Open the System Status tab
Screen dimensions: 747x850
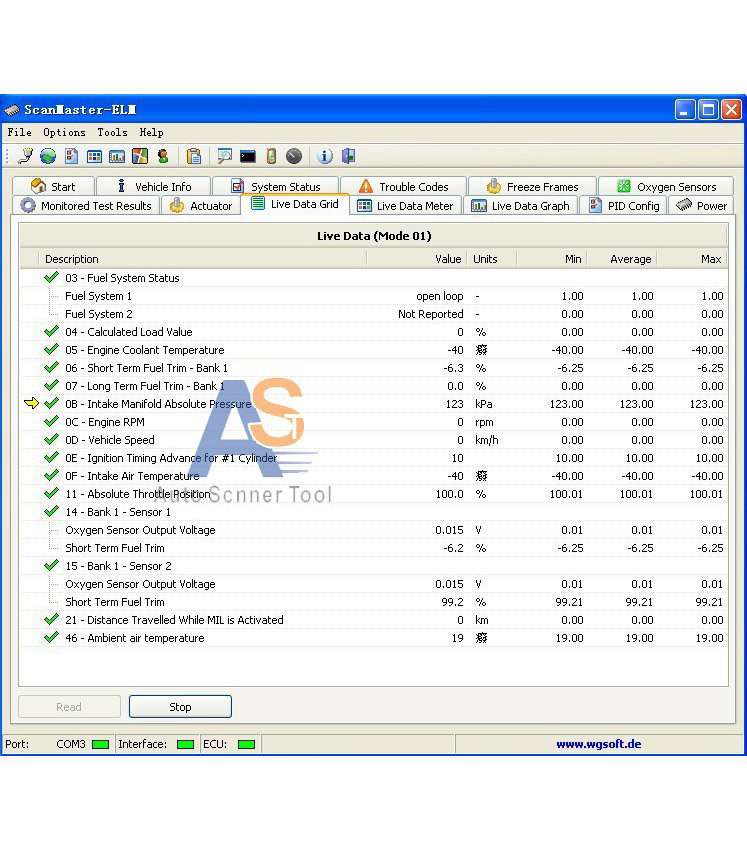(x=275, y=186)
